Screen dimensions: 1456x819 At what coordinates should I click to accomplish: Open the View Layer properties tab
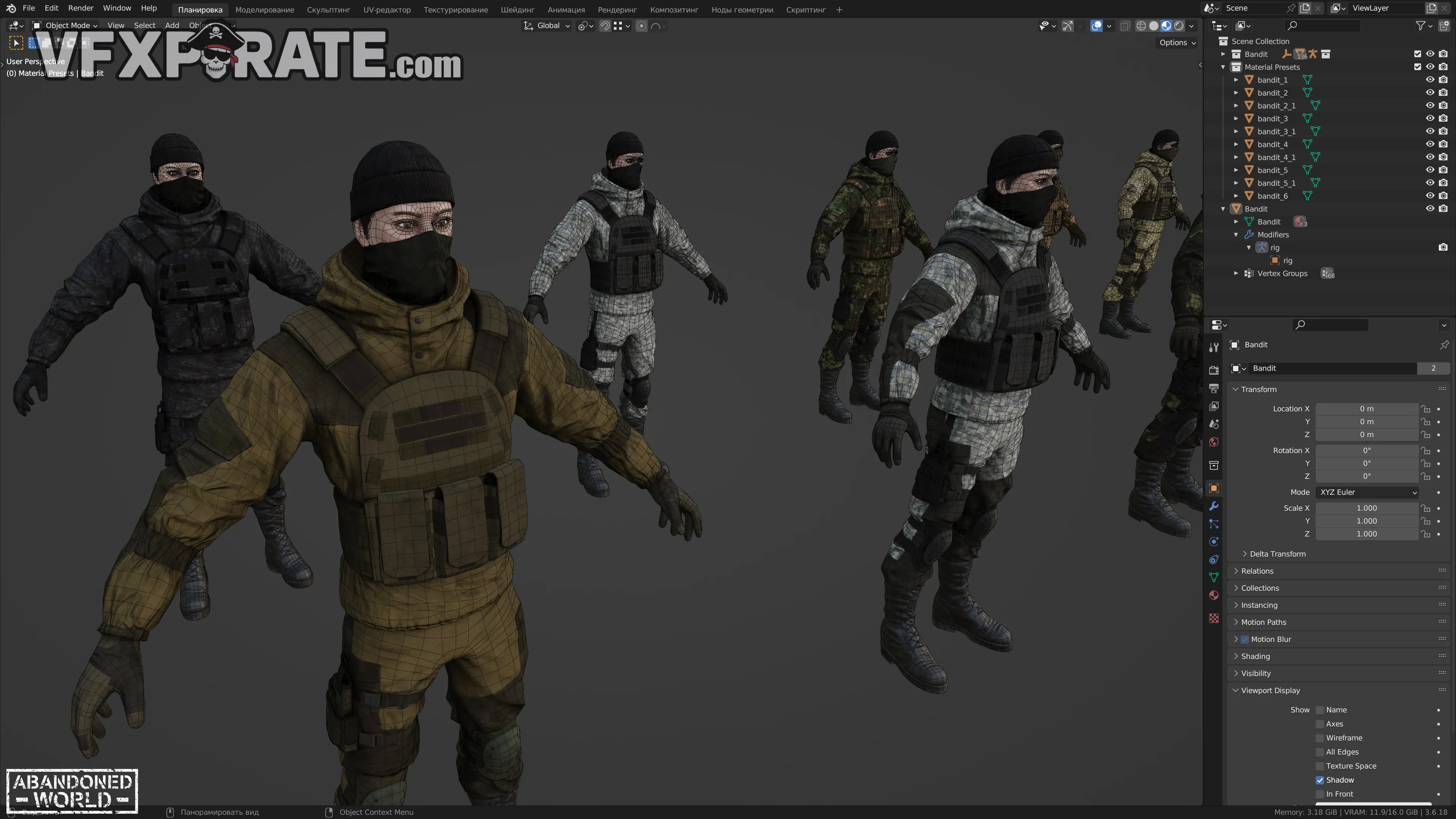point(1213,406)
